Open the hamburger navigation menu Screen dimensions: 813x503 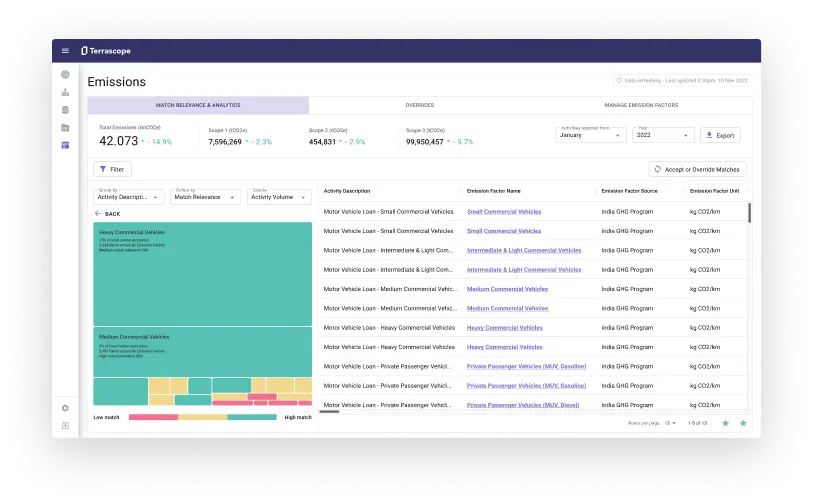[x=65, y=51]
